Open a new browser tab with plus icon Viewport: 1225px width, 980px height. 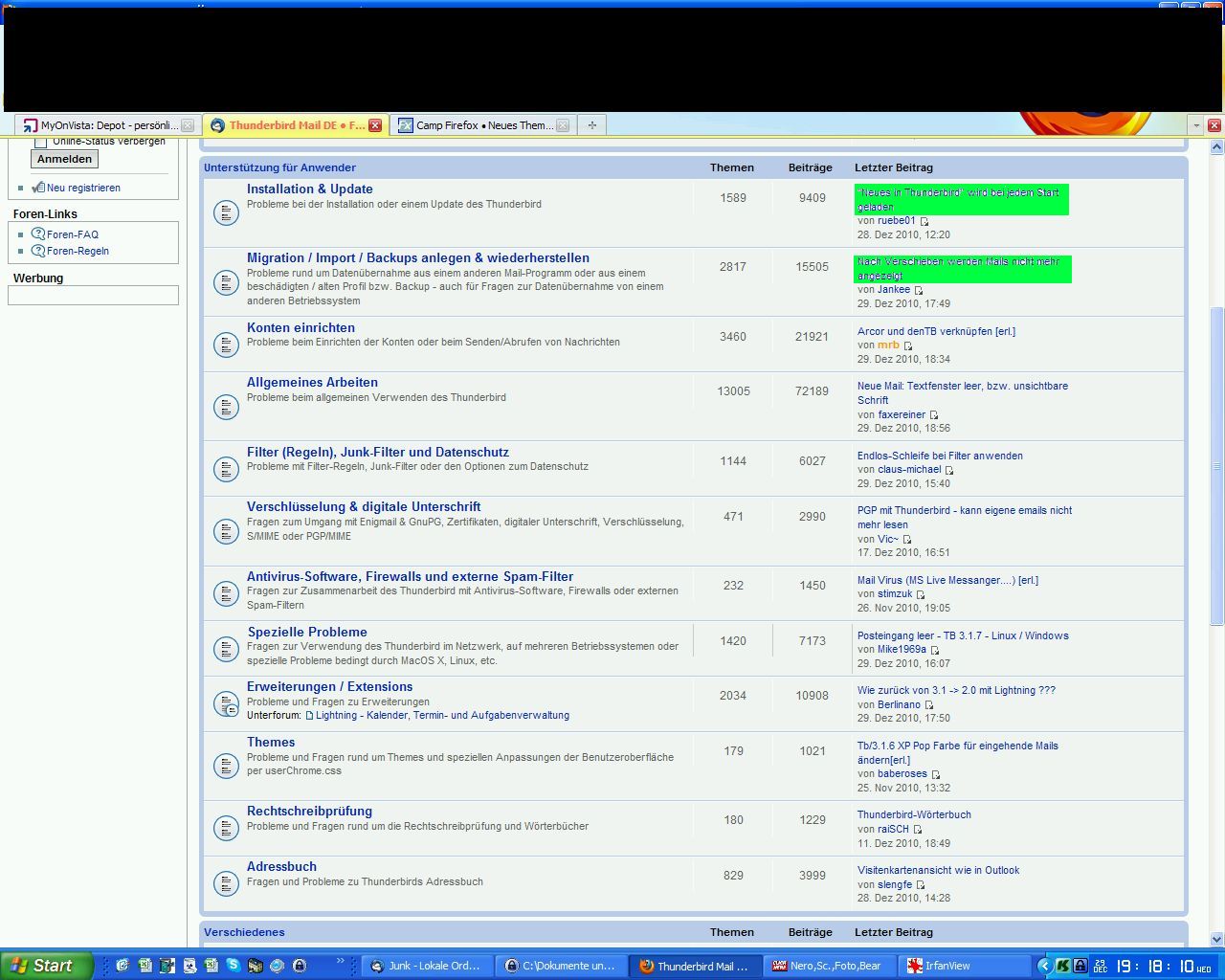pyautogui.click(x=592, y=125)
